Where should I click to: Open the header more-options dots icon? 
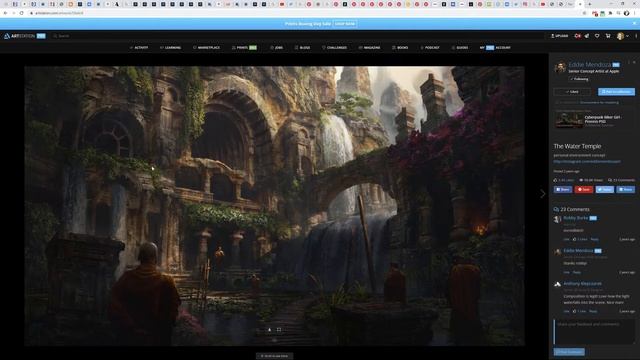pyautogui.click(x=636, y=36)
